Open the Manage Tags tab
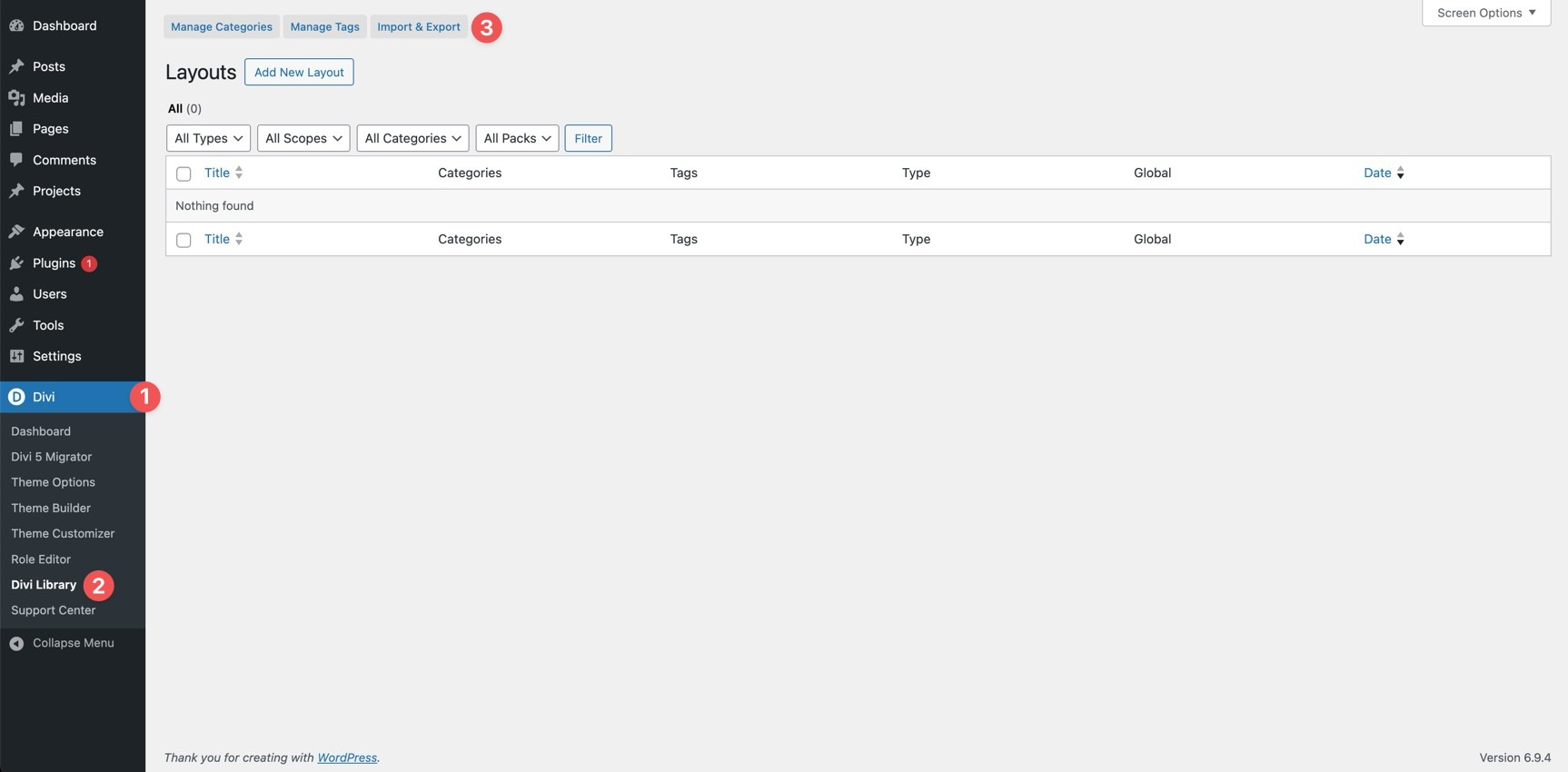 pyautogui.click(x=324, y=26)
